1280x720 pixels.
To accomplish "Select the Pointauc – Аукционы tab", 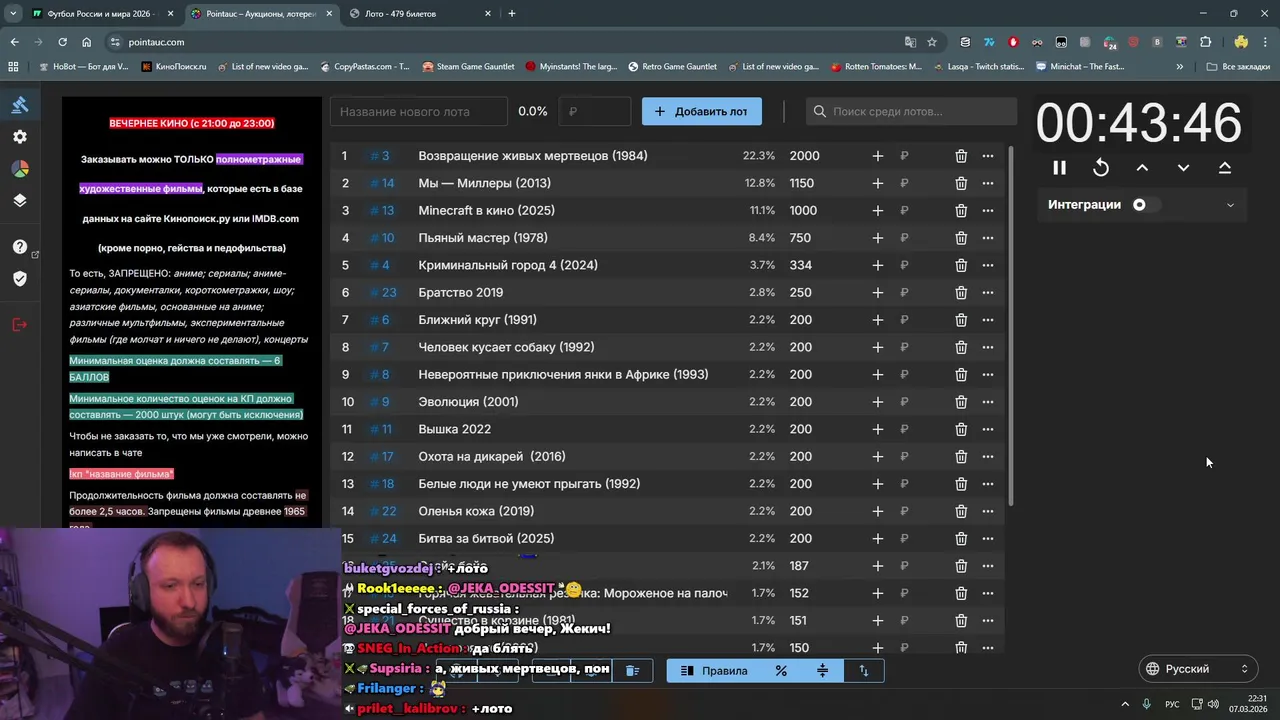I will click(x=260, y=14).
